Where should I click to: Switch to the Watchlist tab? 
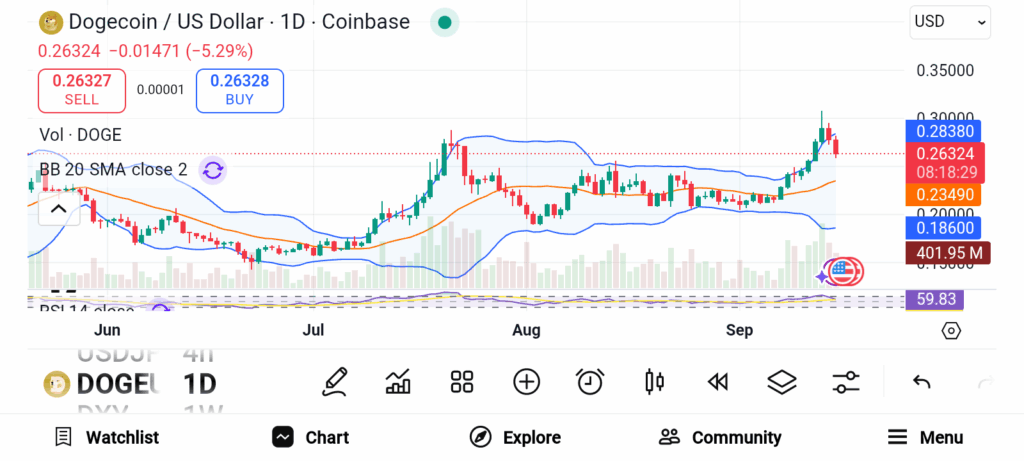[106, 437]
